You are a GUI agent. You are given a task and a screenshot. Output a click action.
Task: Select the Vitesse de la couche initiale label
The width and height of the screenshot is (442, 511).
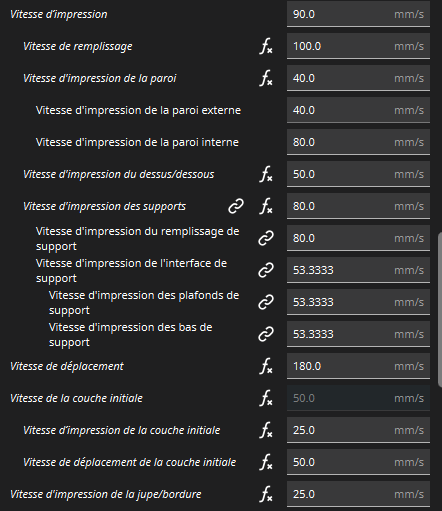pyautogui.click(x=76, y=398)
